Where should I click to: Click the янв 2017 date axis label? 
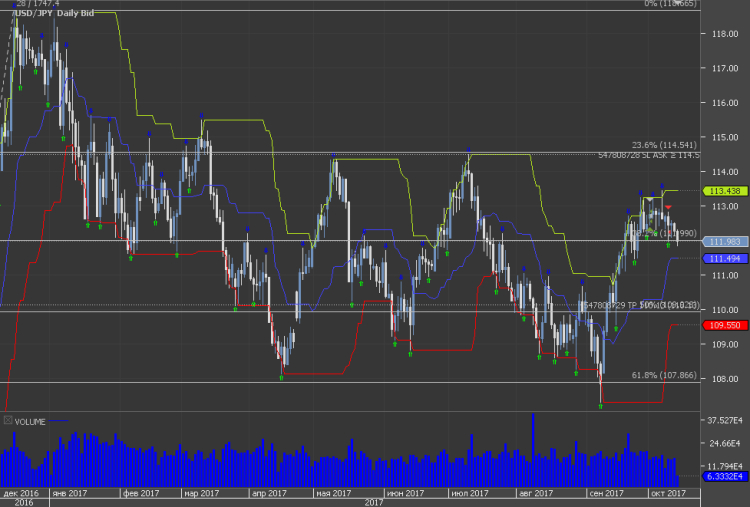[69, 493]
